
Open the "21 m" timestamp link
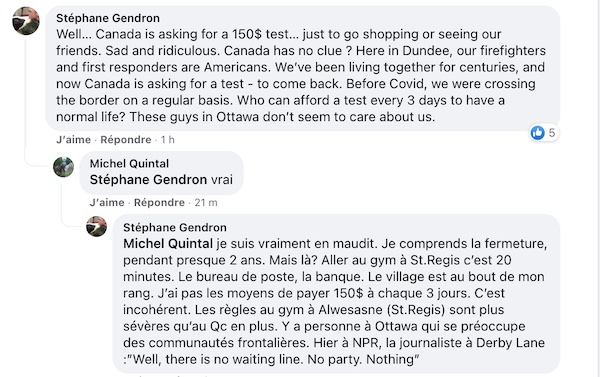coord(206,202)
